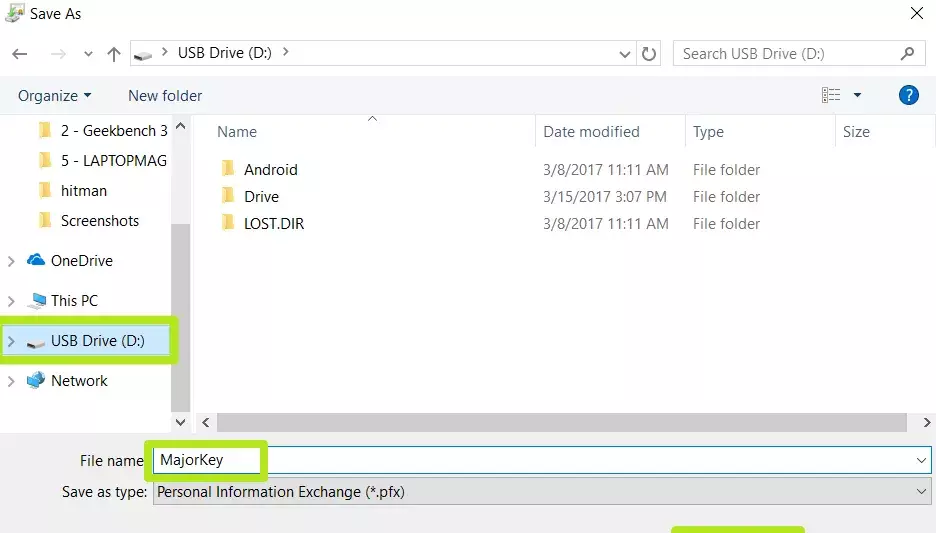Viewport: 936px width, 533px height.
Task: Sort by the Size column header
Action: (856, 131)
